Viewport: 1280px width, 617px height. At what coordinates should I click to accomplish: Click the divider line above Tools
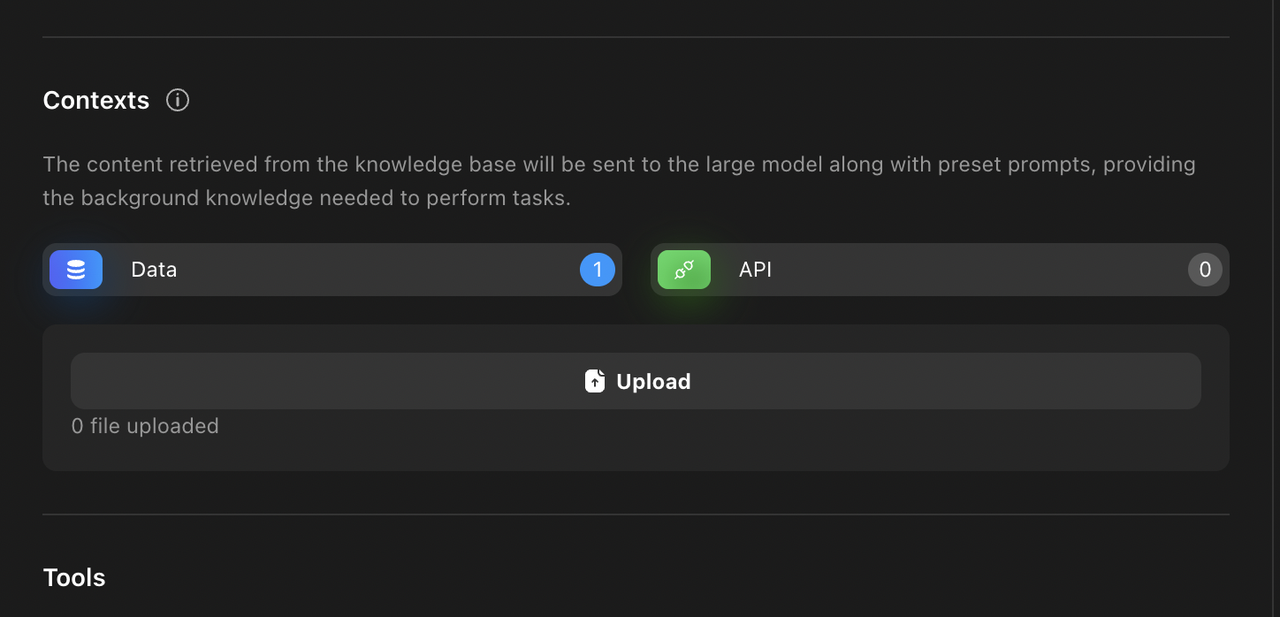pyautogui.click(x=636, y=515)
